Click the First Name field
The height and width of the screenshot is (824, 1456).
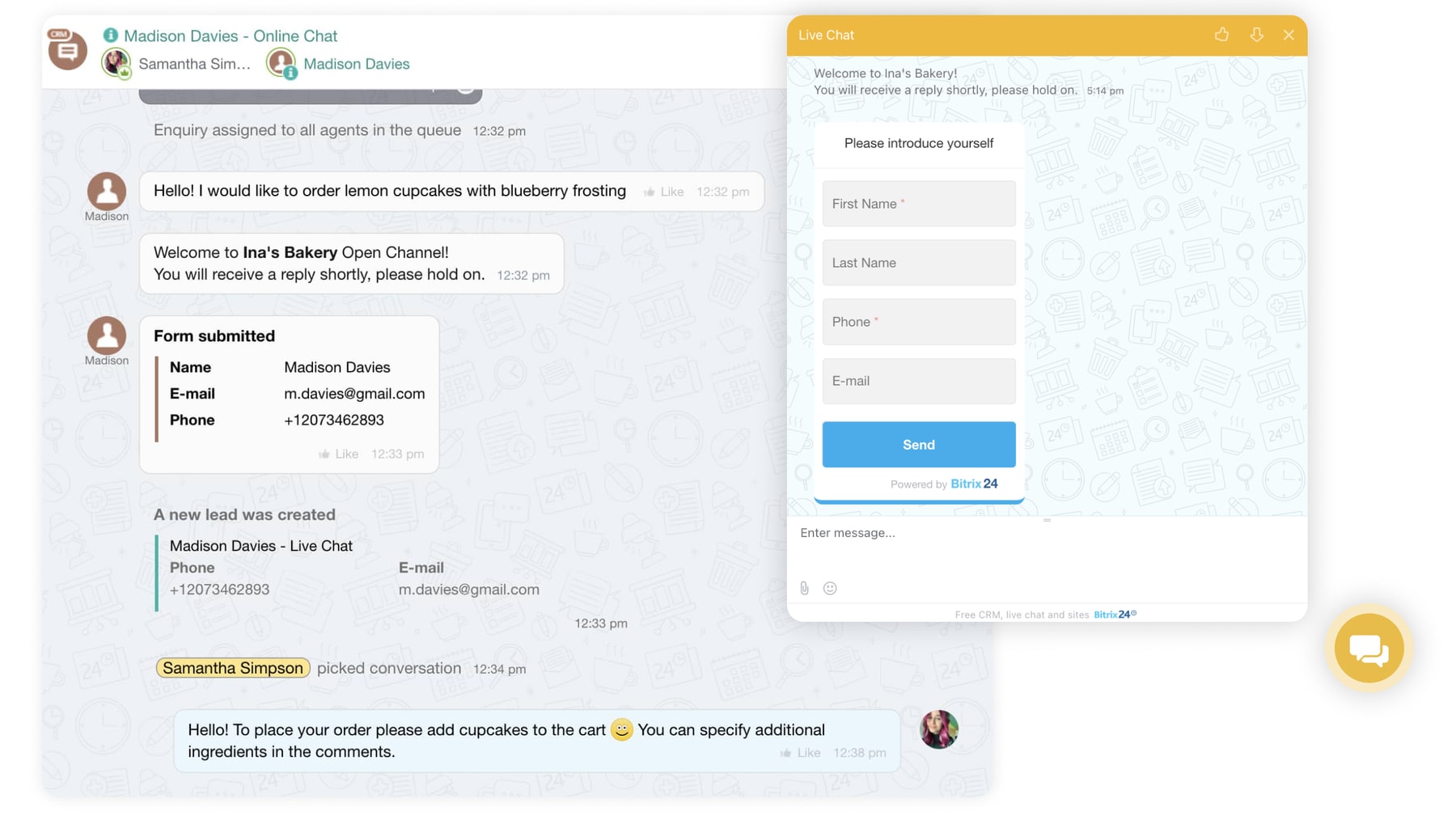click(918, 204)
